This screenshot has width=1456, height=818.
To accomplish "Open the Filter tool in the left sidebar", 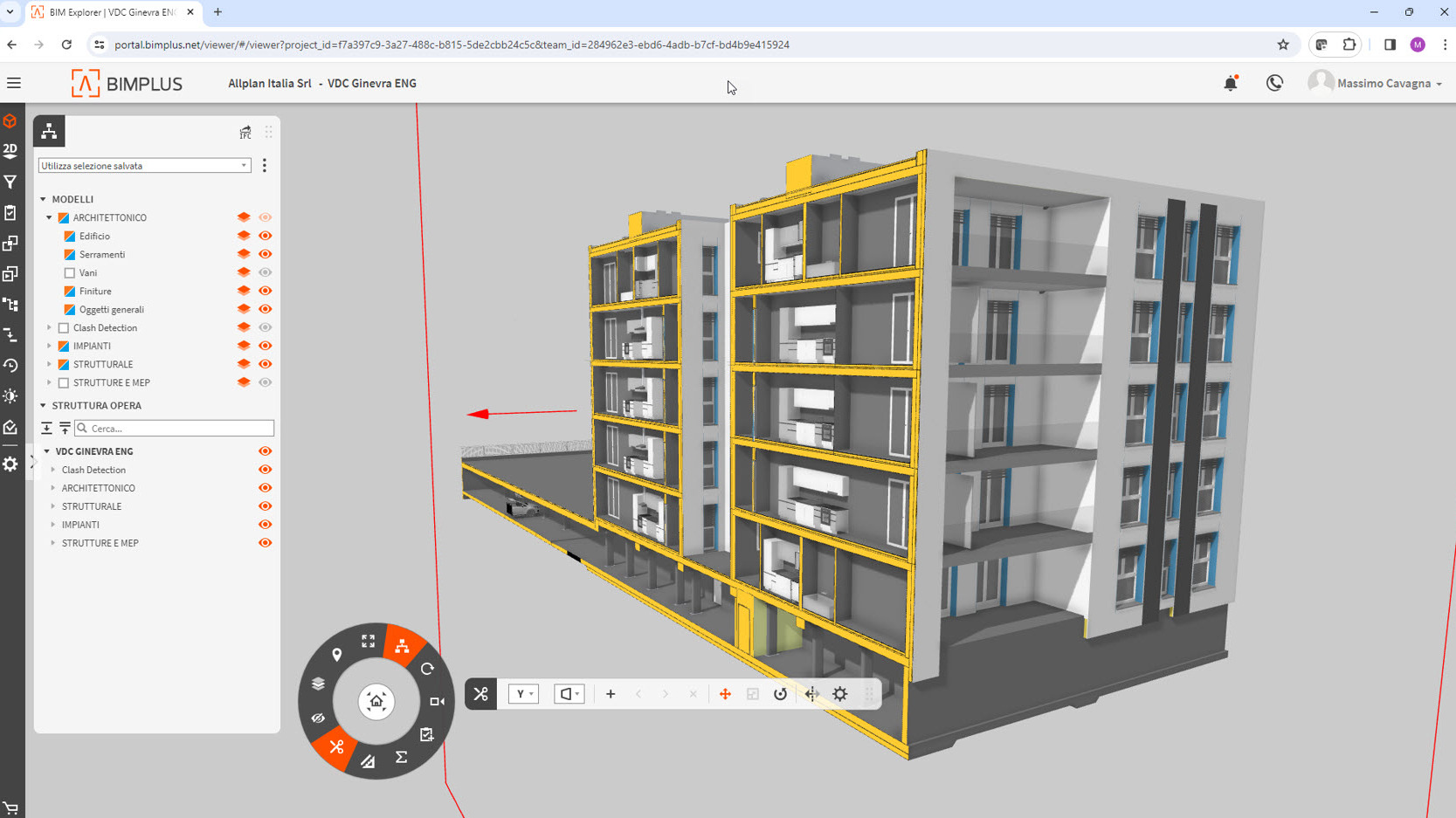I will [10, 181].
